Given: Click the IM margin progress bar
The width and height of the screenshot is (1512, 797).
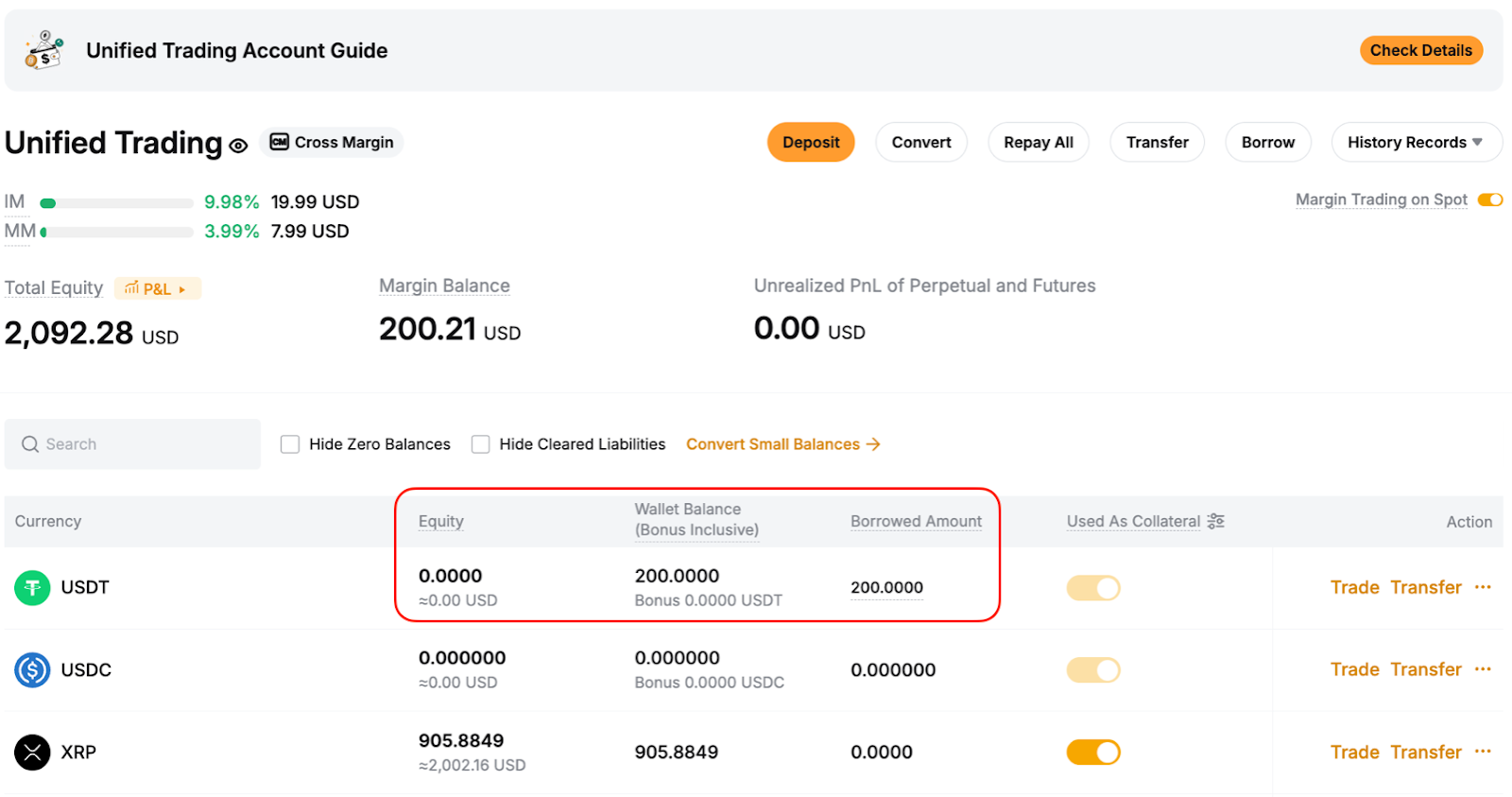Looking at the screenshot, I should tap(116, 202).
